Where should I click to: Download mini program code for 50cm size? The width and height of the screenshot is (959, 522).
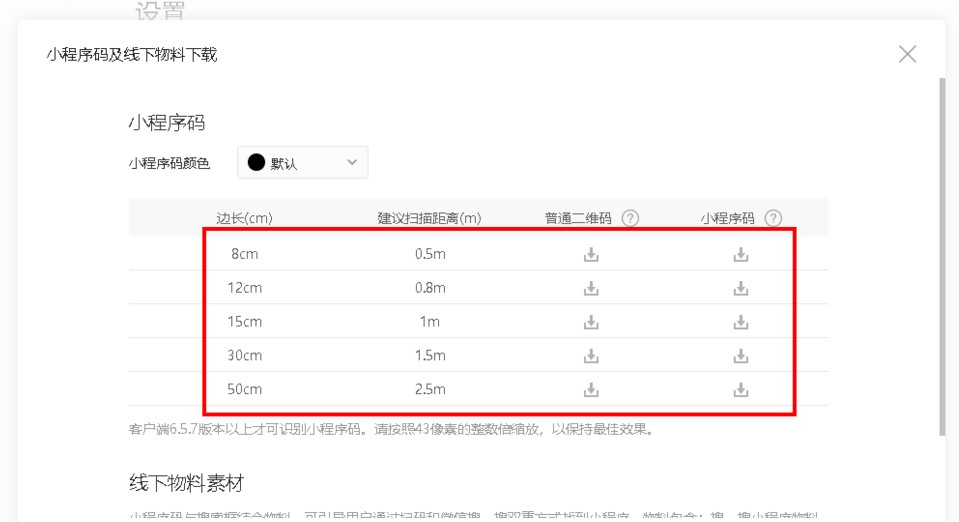click(740, 389)
